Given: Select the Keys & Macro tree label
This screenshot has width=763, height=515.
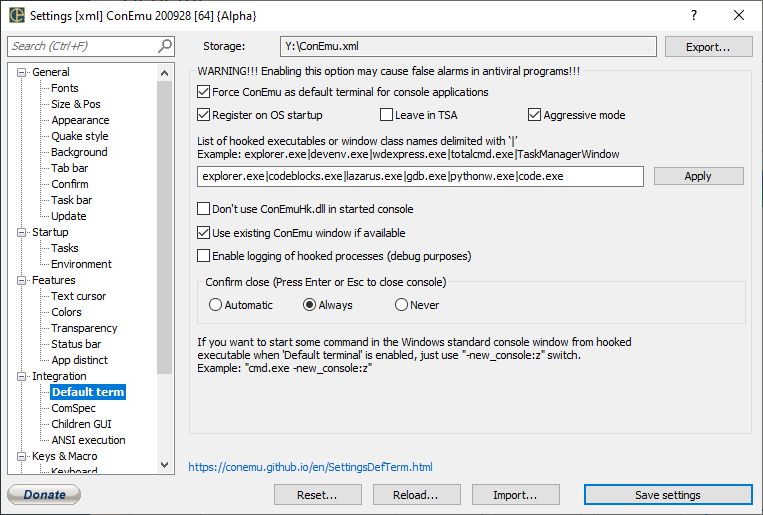Looking at the screenshot, I should (64, 457).
